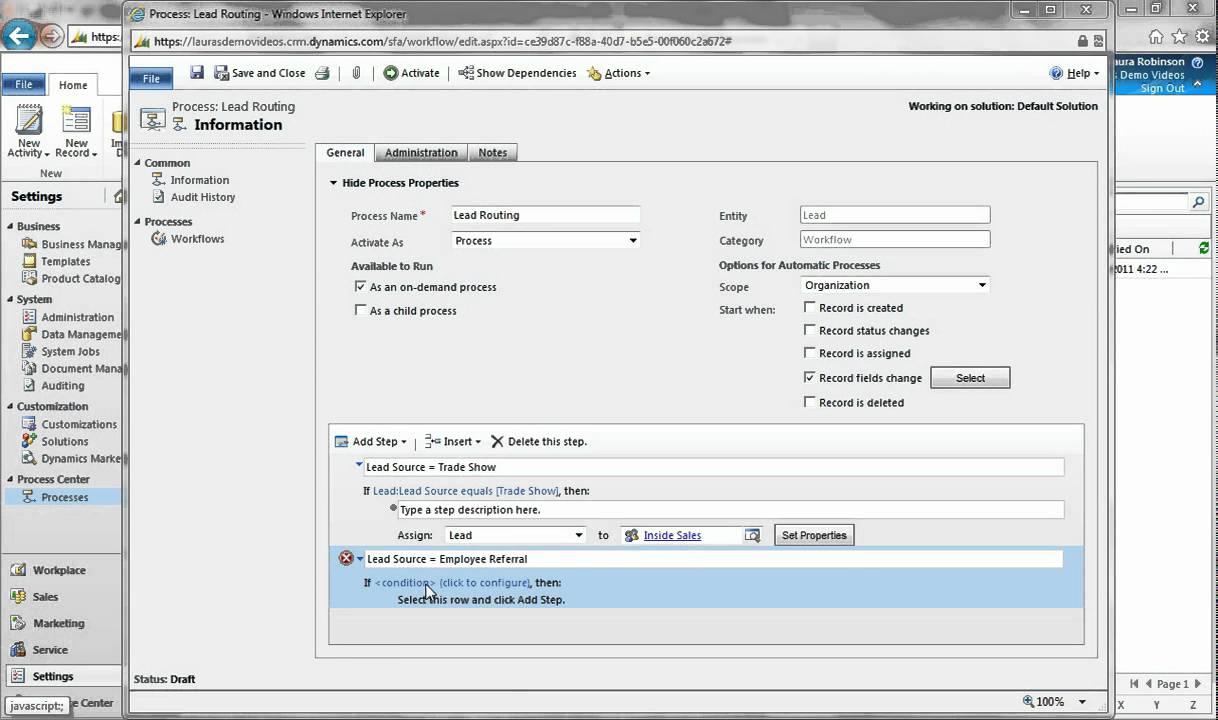Uncheck Record fields change
The width and height of the screenshot is (1218, 720).
810,377
